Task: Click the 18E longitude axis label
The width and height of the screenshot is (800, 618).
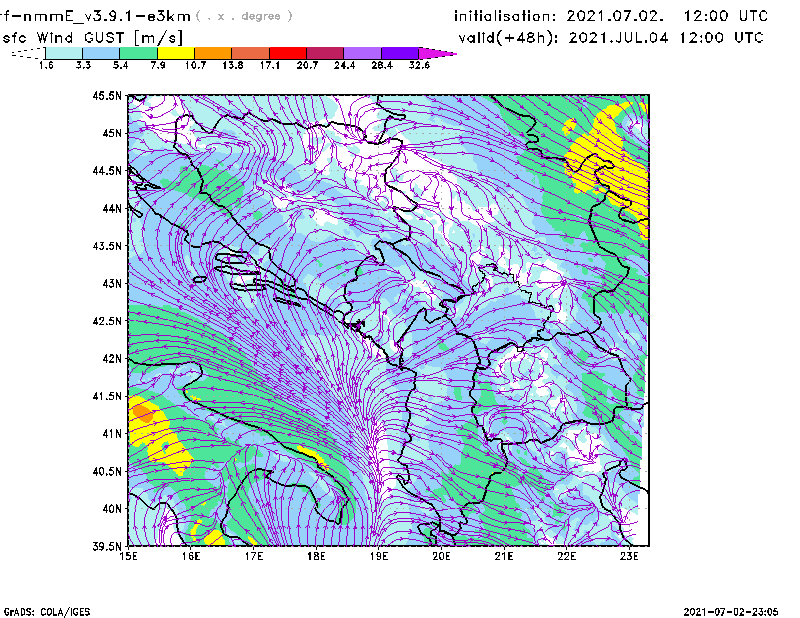Action: (316, 556)
